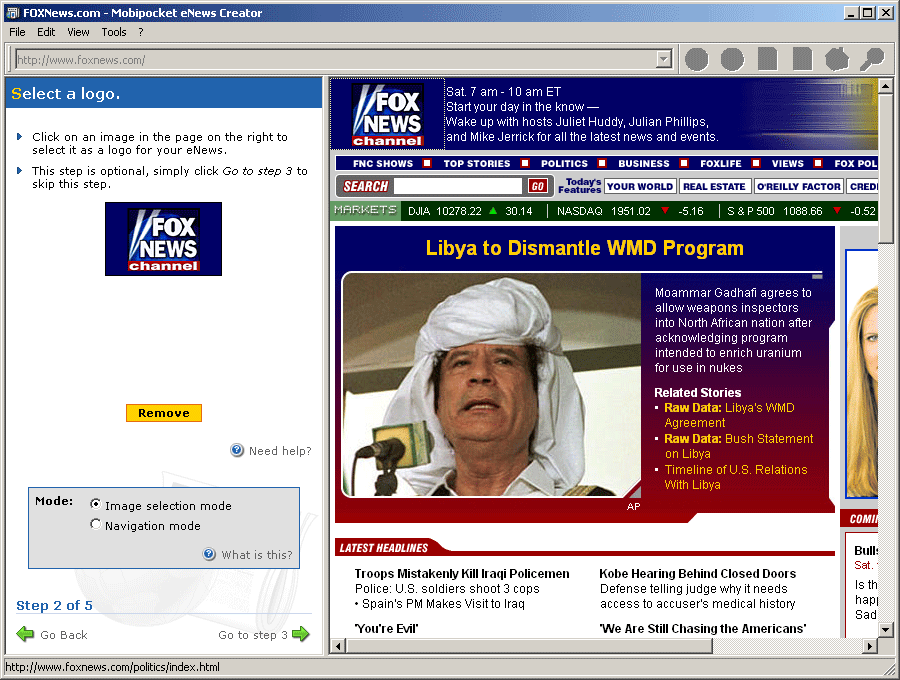Open the URL address dropdown arrow
The width and height of the screenshot is (900, 680).
[x=664, y=59]
